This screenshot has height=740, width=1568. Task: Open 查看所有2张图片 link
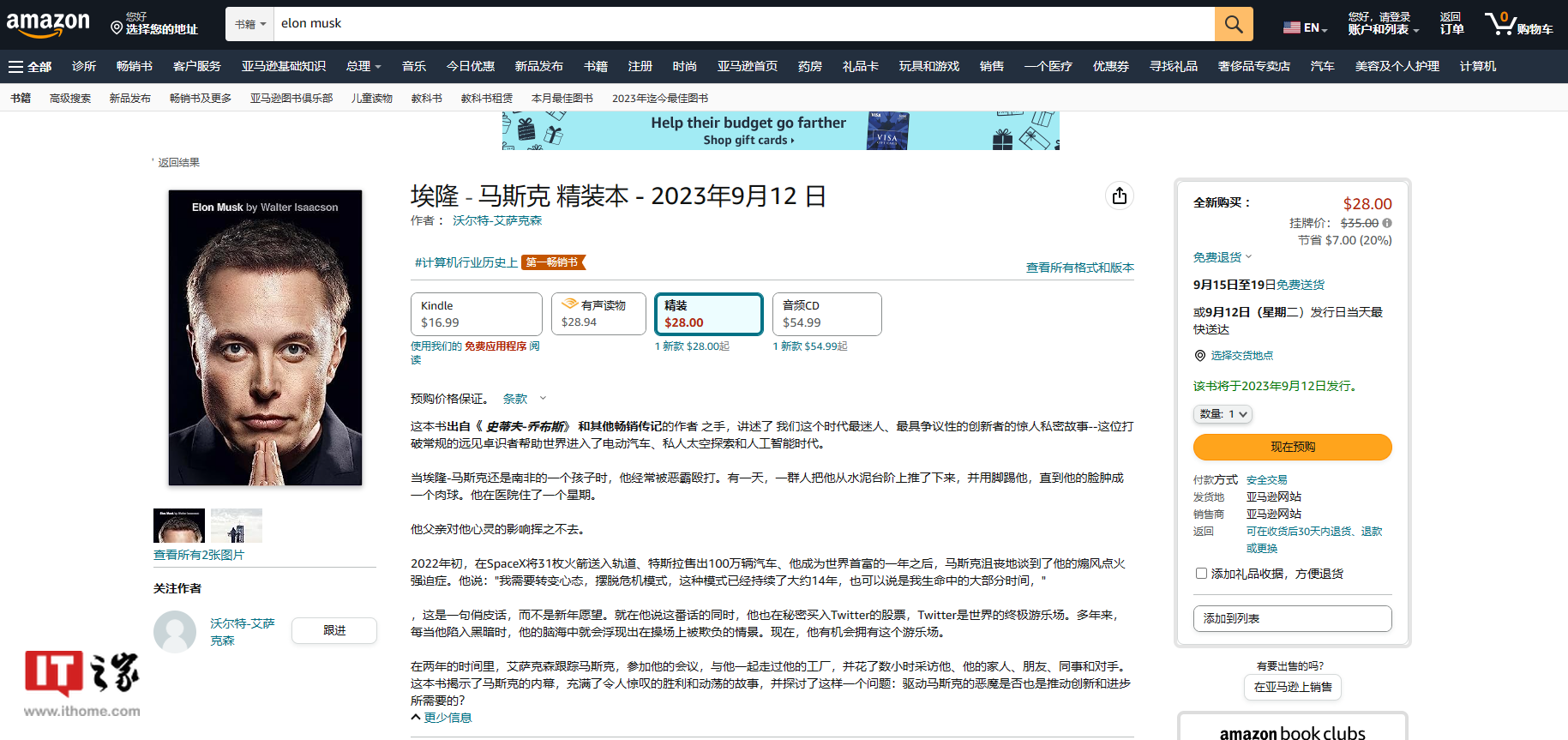pyautogui.click(x=199, y=555)
